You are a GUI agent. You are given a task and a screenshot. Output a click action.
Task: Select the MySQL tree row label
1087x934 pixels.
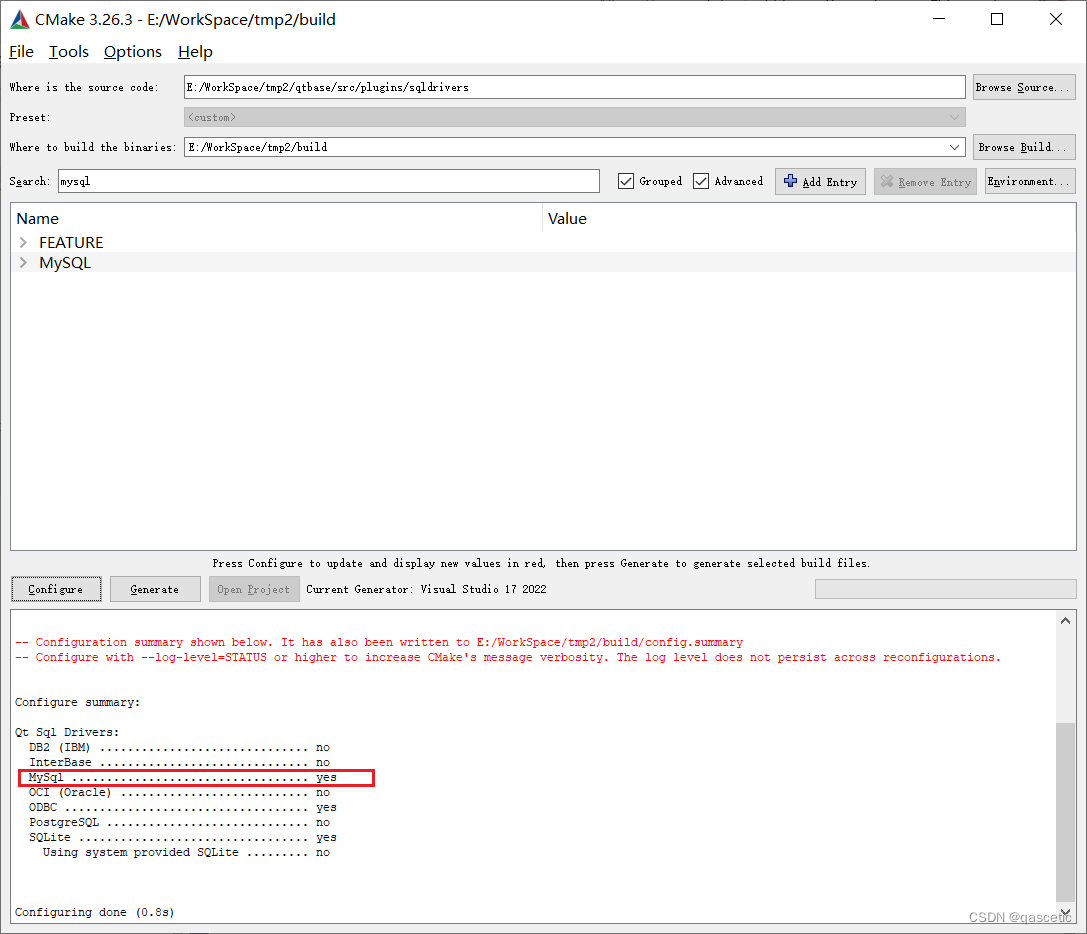coord(64,263)
